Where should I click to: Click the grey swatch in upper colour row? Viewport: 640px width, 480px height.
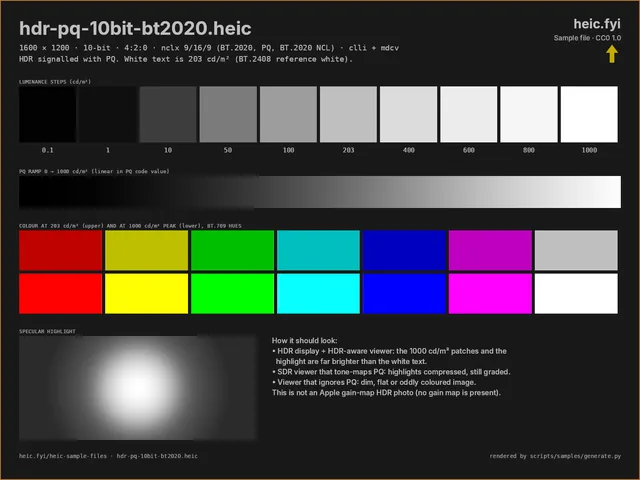(576, 250)
